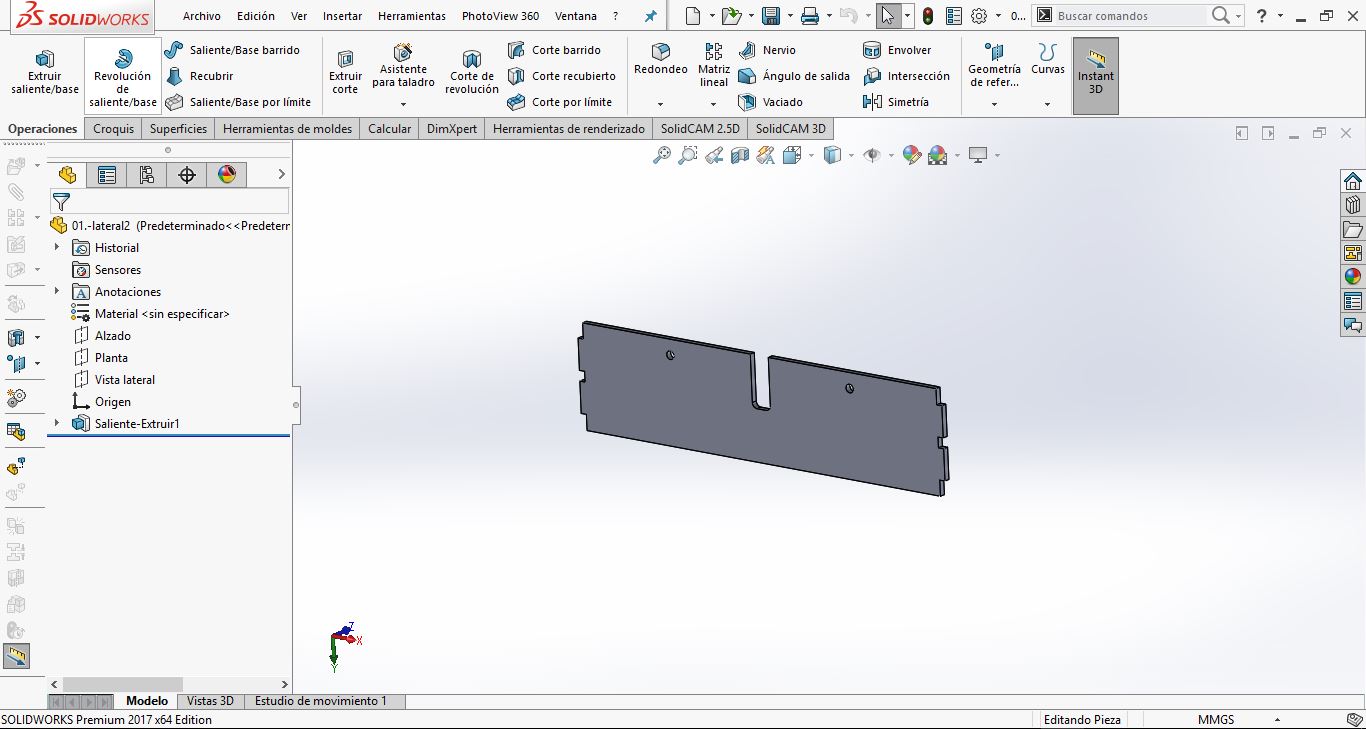This screenshot has height=729, width=1366.
Task: Toggle the section view
Action: [740, 155]
